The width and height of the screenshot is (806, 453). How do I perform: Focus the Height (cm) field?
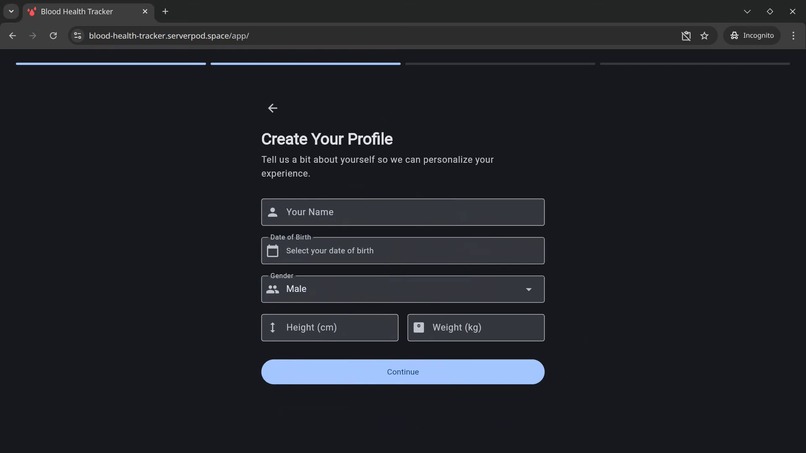tap(329, 328)
